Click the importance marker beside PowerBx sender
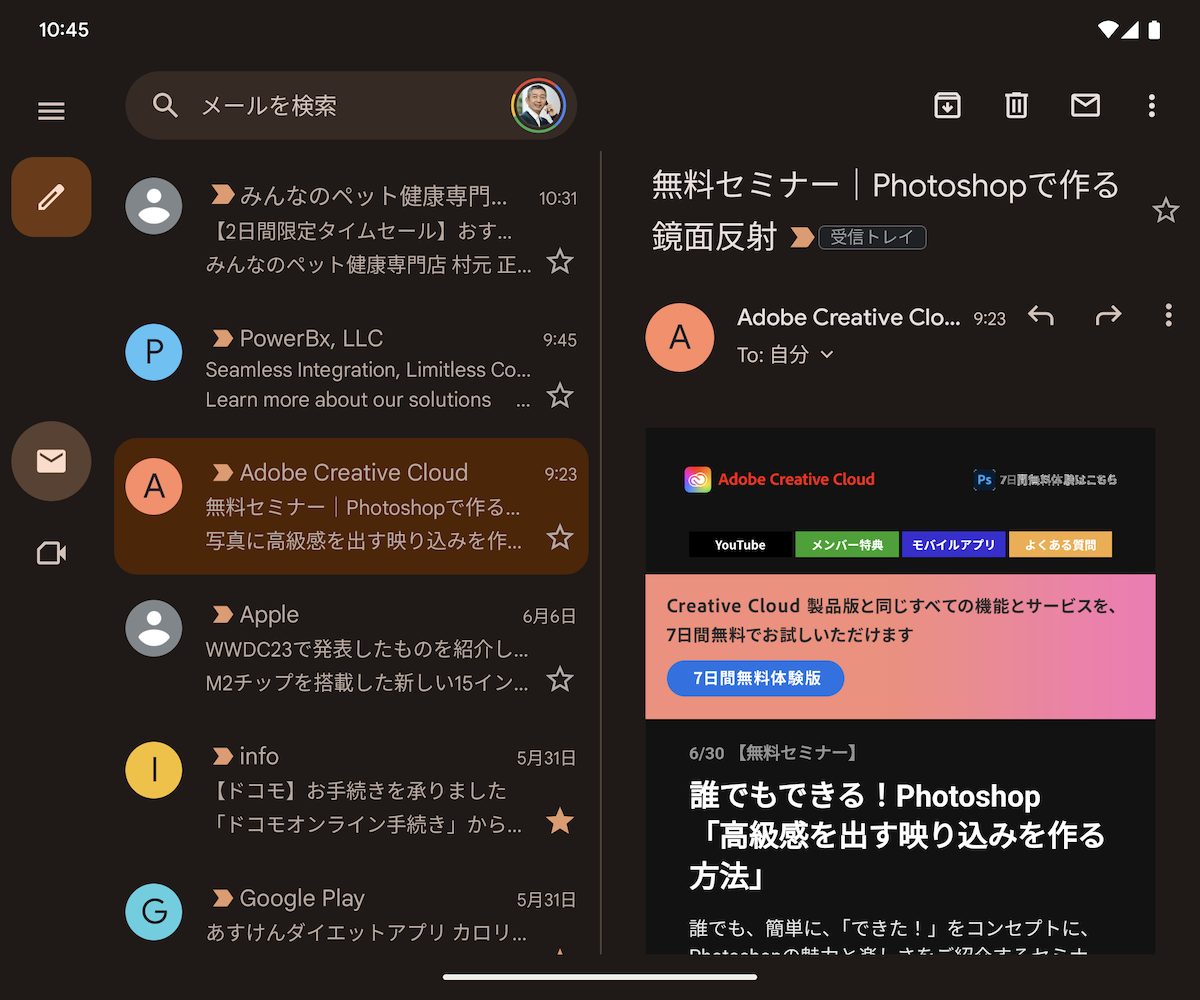Screen dimensions: 1200x1000 pos(222,338)
